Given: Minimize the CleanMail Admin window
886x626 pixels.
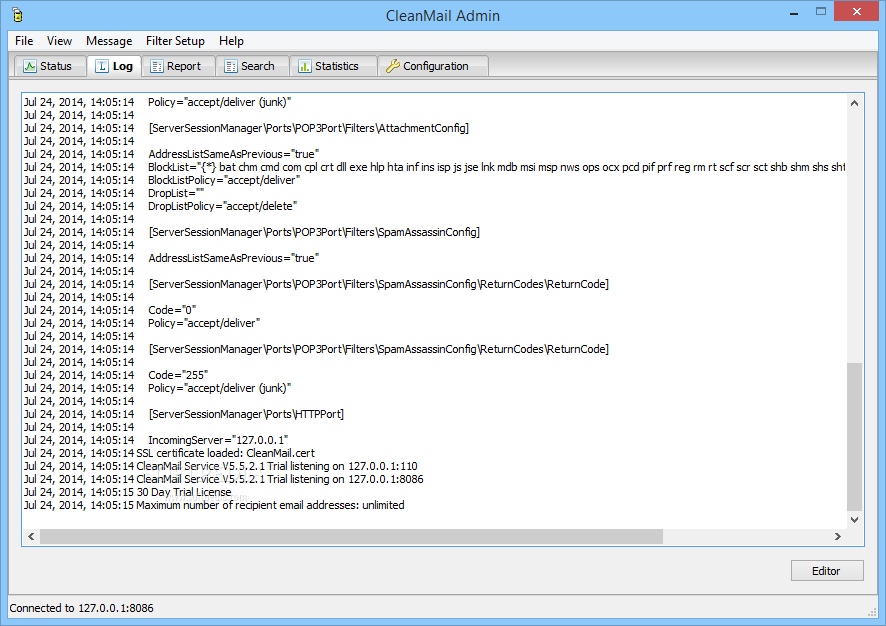Looking at the screenshot, I should (794, 12).
